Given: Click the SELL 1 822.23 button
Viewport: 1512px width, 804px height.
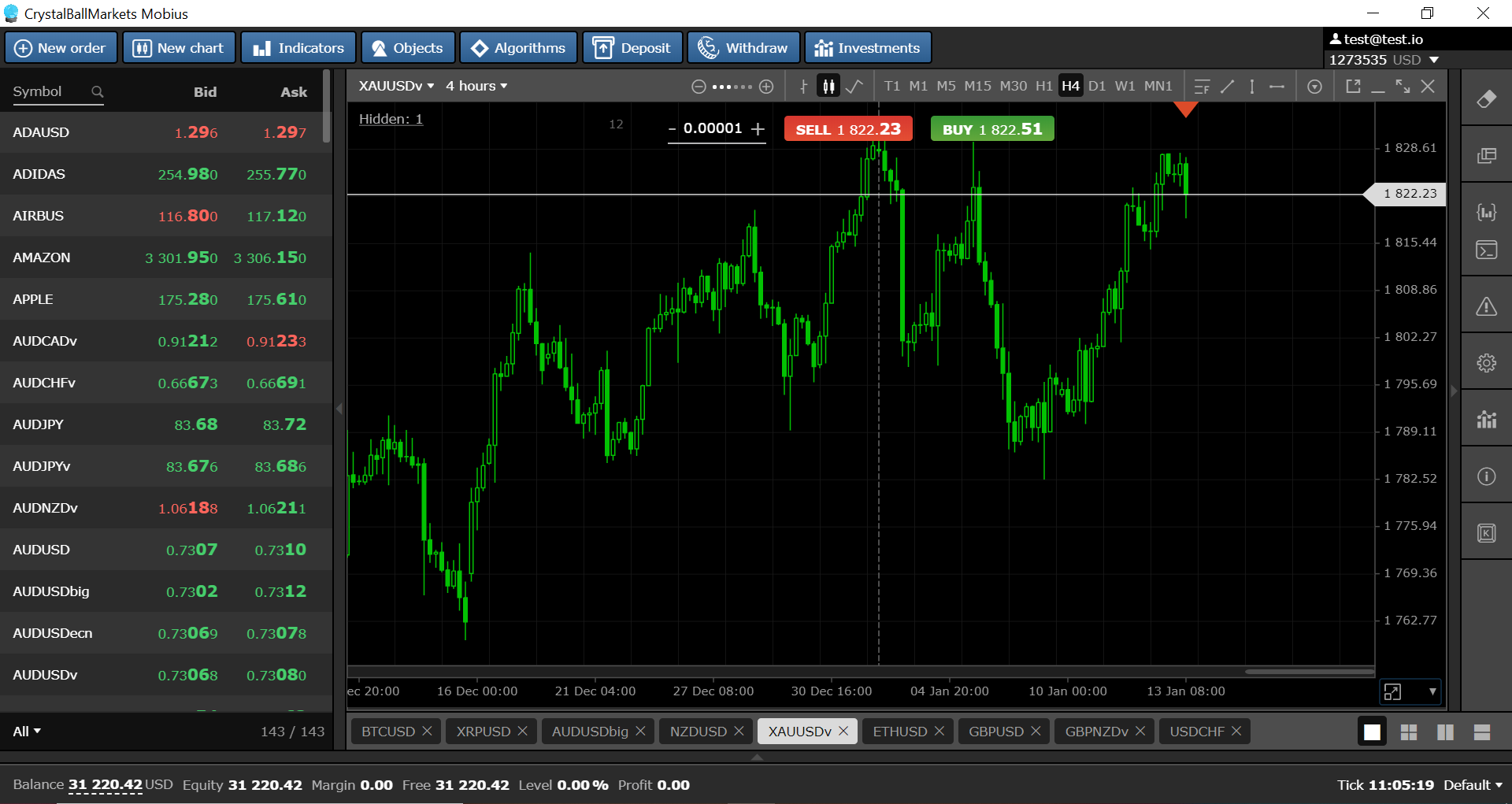Looking at the screenshot, I should [848, 129].
